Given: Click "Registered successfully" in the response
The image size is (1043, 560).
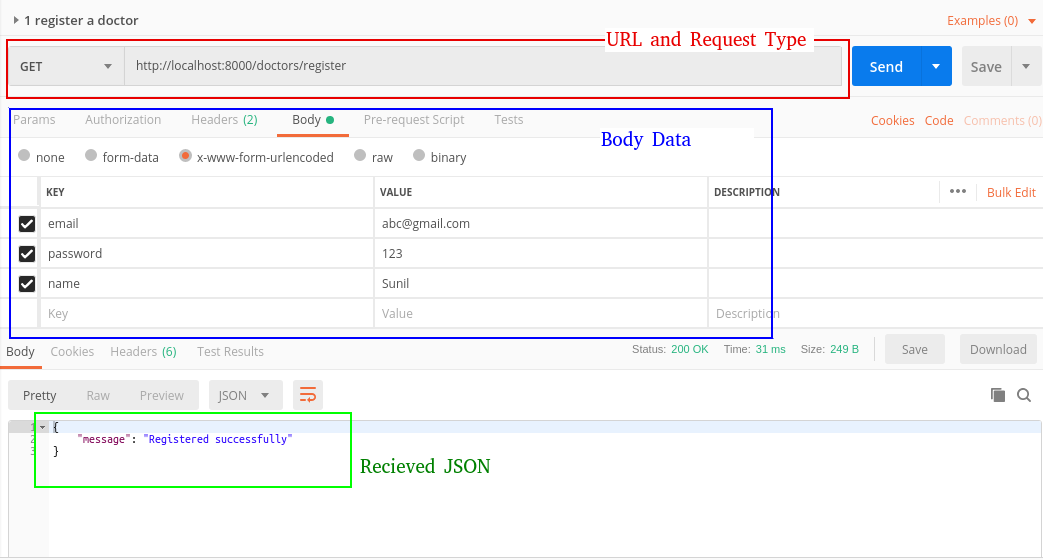Looking at the screenshot, I should [x=218, y=439].
